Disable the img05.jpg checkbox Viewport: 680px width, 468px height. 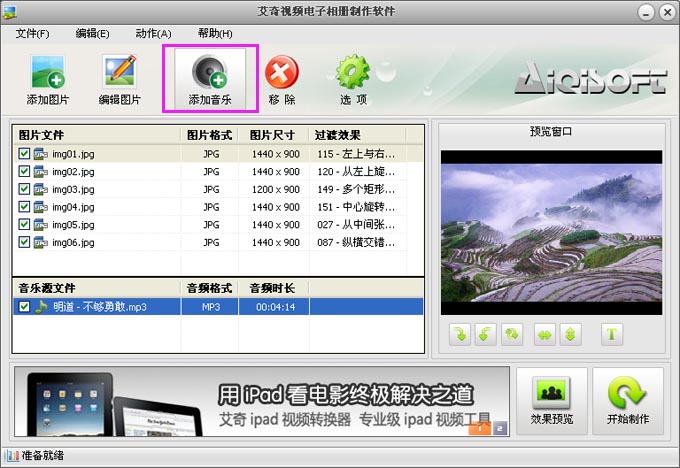pos(24,225)
